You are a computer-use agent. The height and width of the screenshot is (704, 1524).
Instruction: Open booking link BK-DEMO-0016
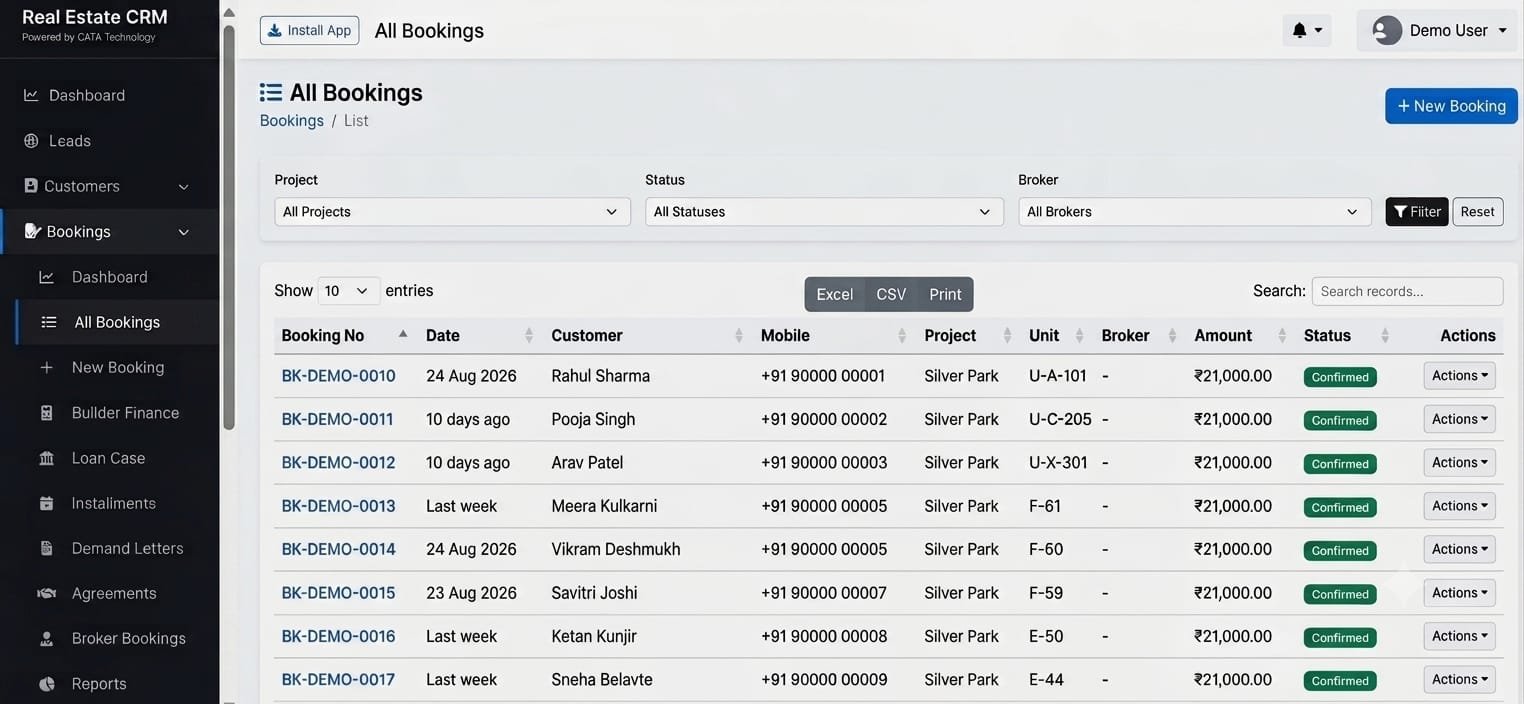pyautogui.click(x=339, y=636)
